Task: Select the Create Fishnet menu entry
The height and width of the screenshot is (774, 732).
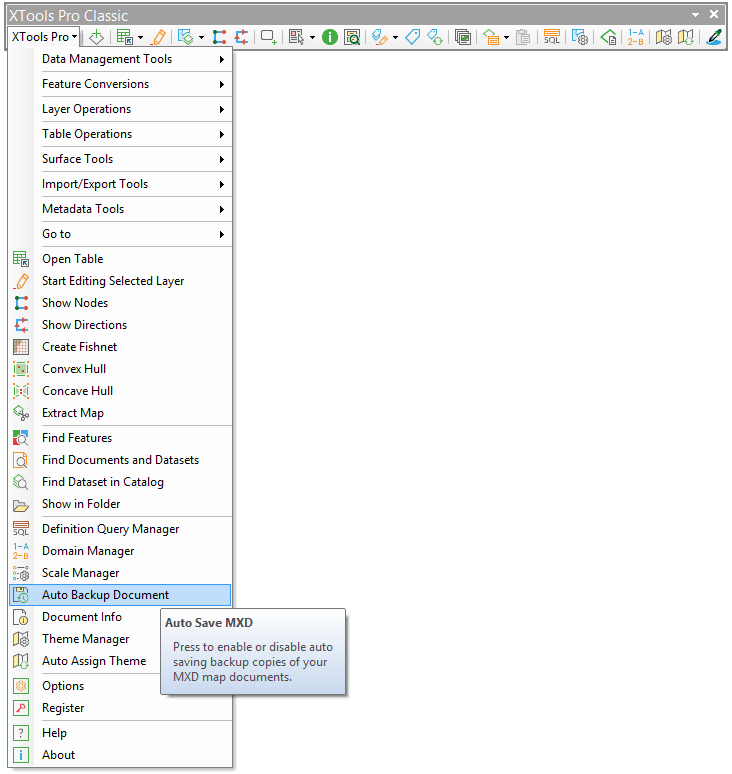Action: point(120,347)
